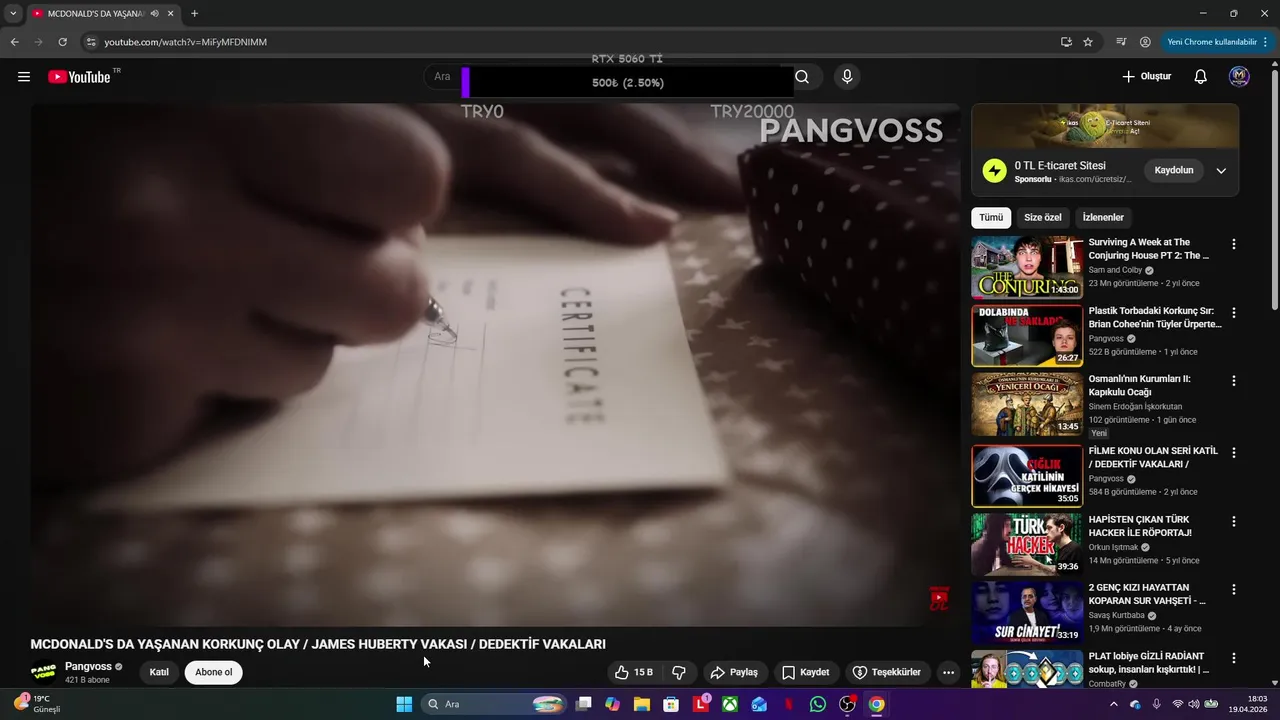
Task: Open options for Plastik Torbadaki video
Action: coord(1233,313)
